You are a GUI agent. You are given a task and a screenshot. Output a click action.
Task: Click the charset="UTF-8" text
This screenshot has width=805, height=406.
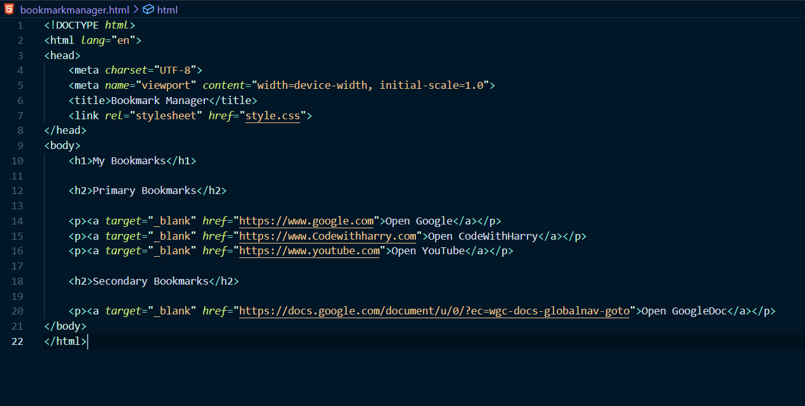point(151,70)
